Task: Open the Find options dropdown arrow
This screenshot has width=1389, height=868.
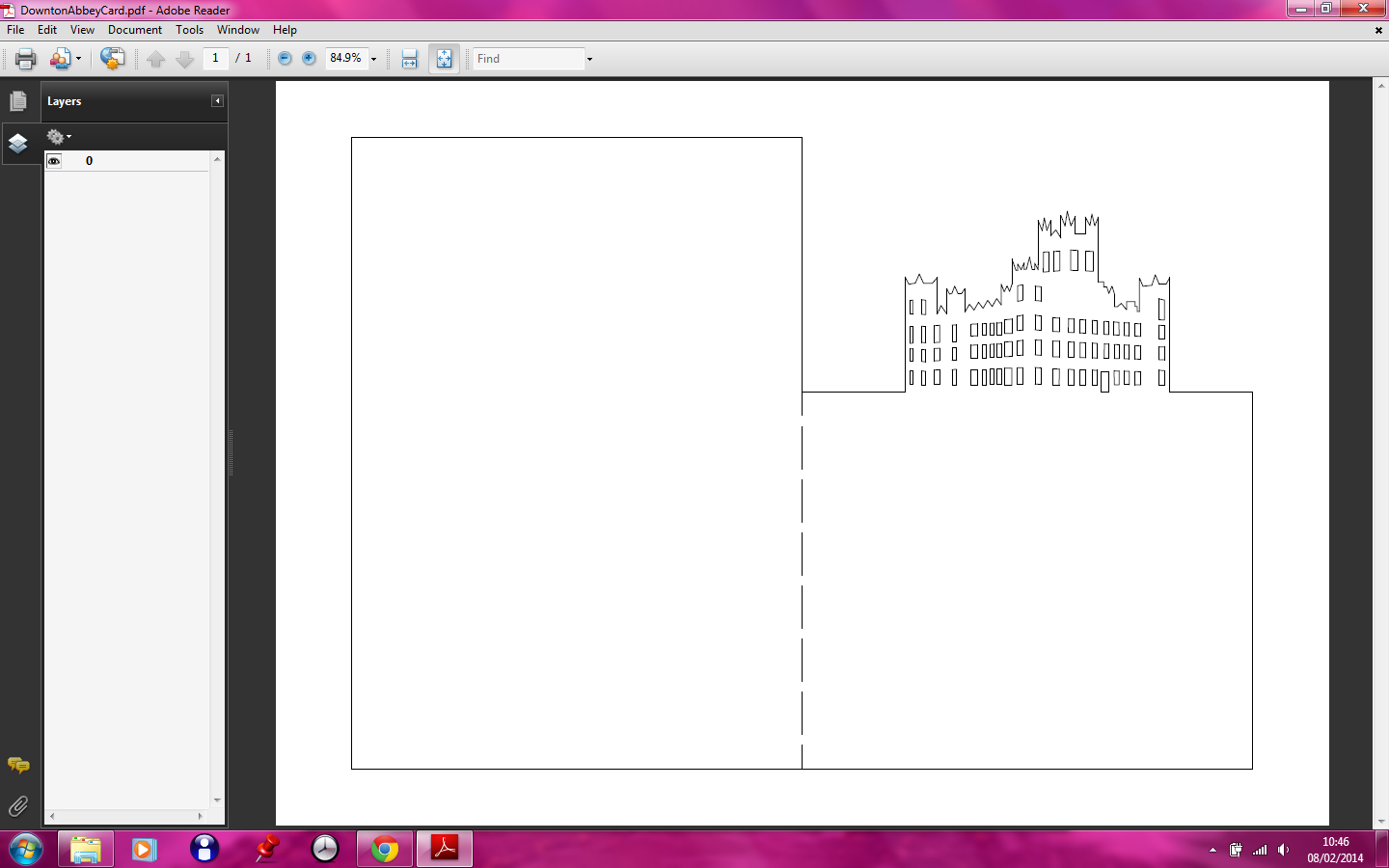Action: (589, 59)
